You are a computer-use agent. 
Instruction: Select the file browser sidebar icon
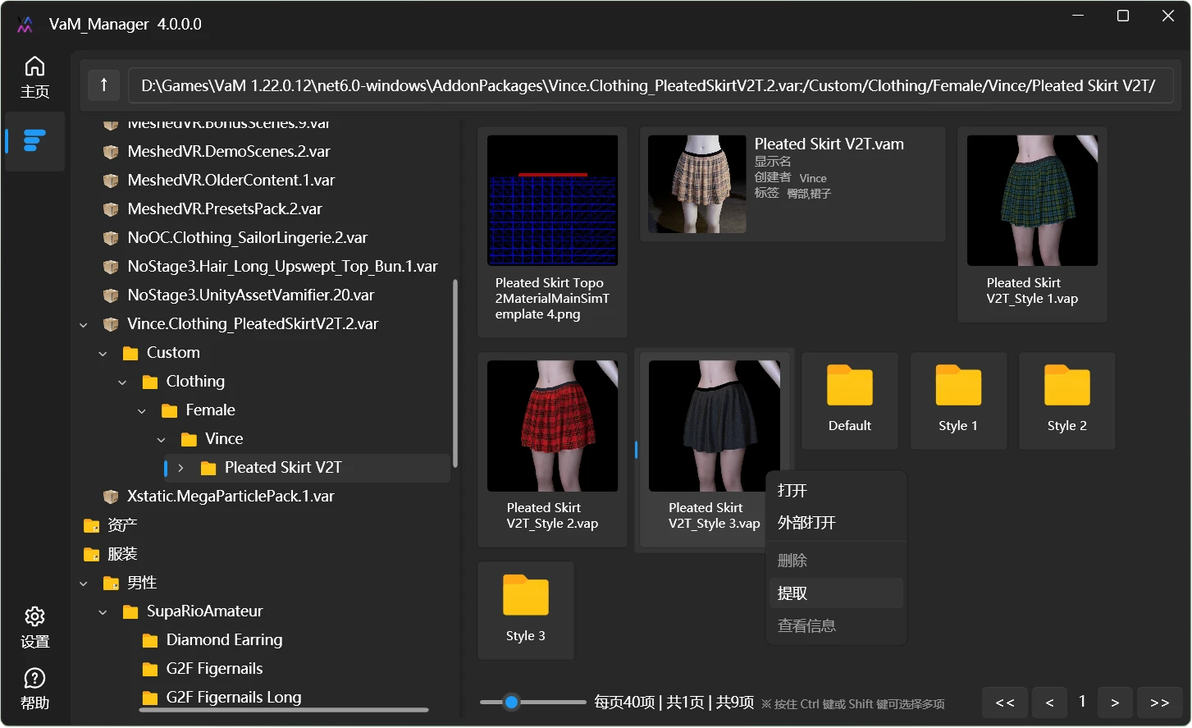(x=34, y=141)
